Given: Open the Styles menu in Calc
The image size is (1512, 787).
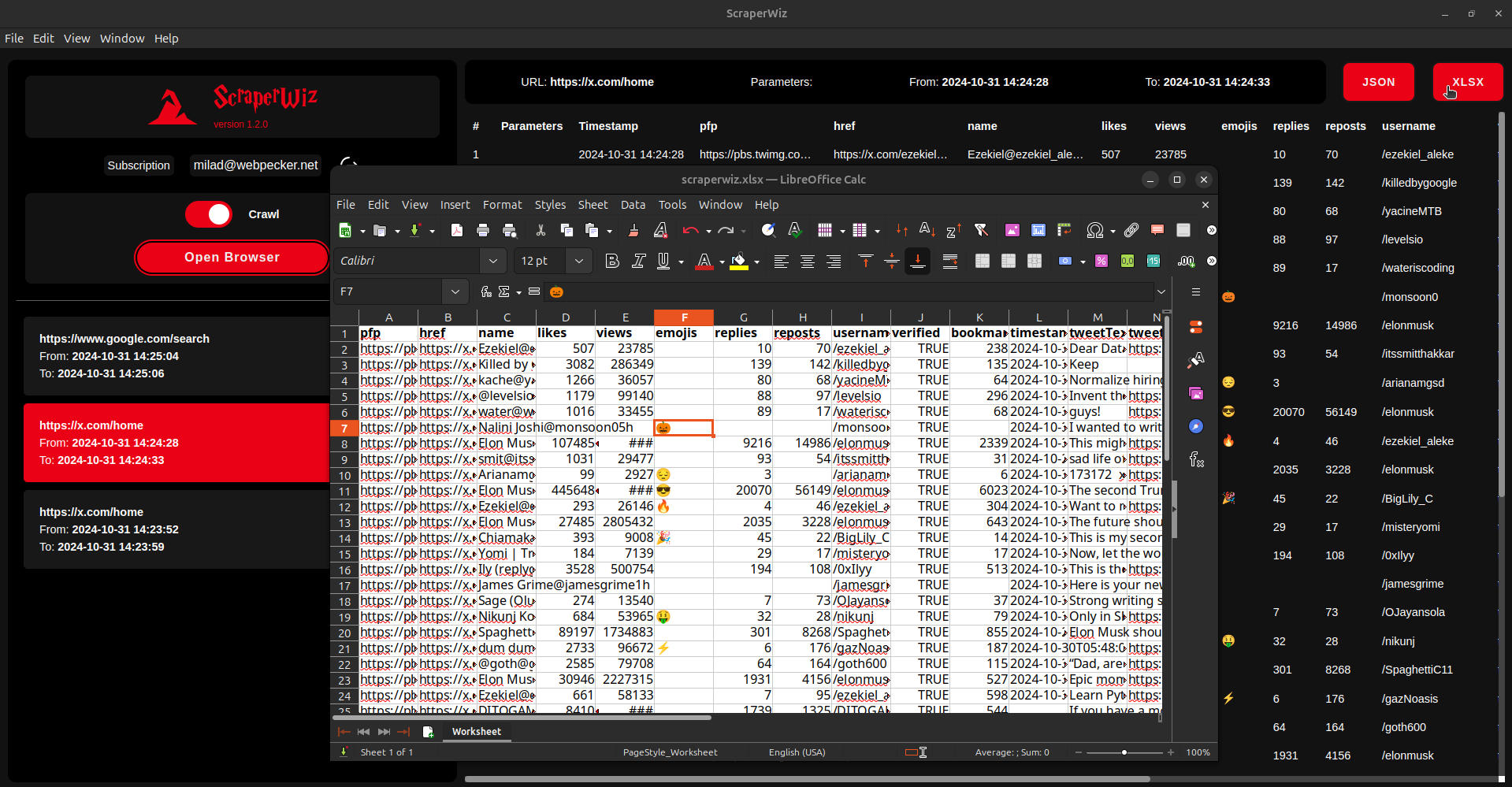Looking at the screenshot, I should 550,205.
